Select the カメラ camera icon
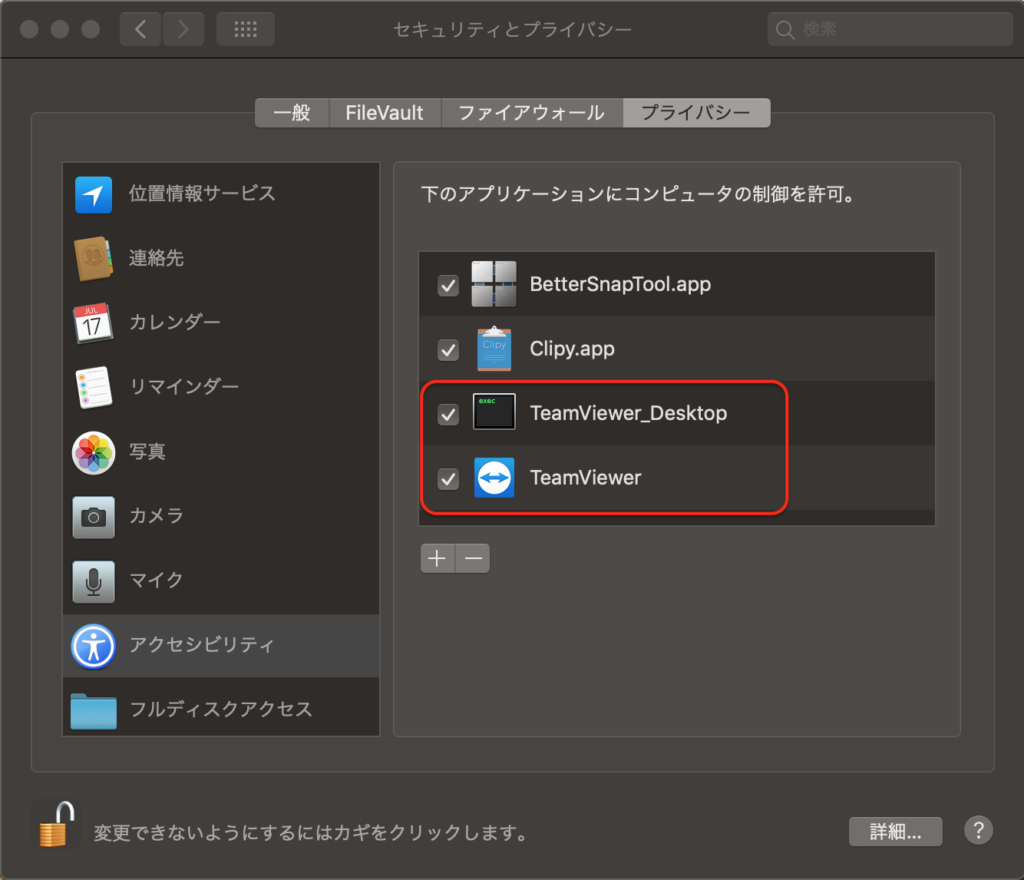 [93, 517]
